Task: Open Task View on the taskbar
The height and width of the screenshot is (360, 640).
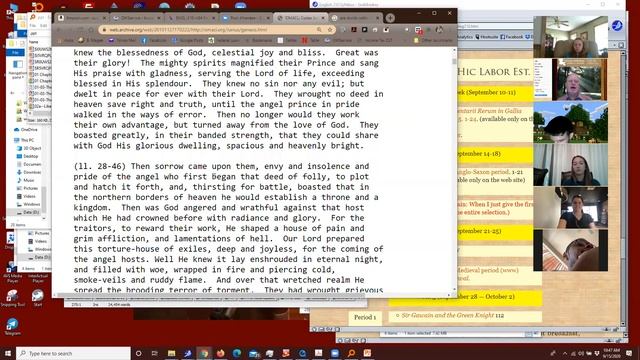Action: 155,353
